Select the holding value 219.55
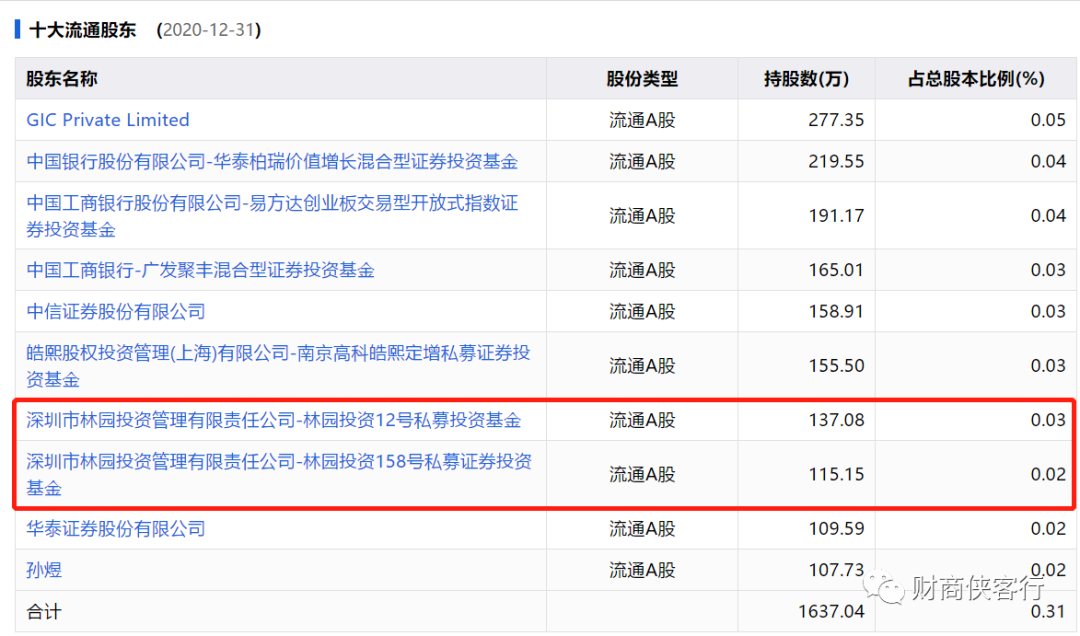 tap(836, 161)
